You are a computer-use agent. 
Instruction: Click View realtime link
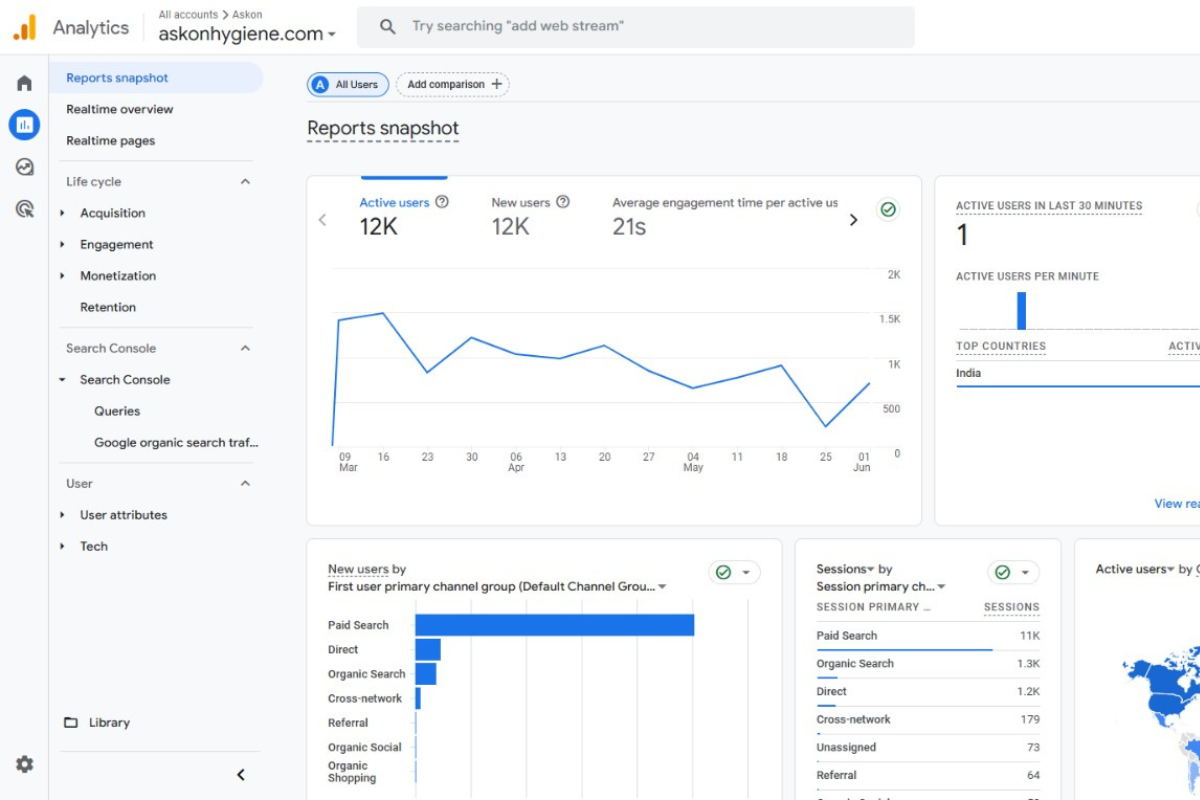1177,504
